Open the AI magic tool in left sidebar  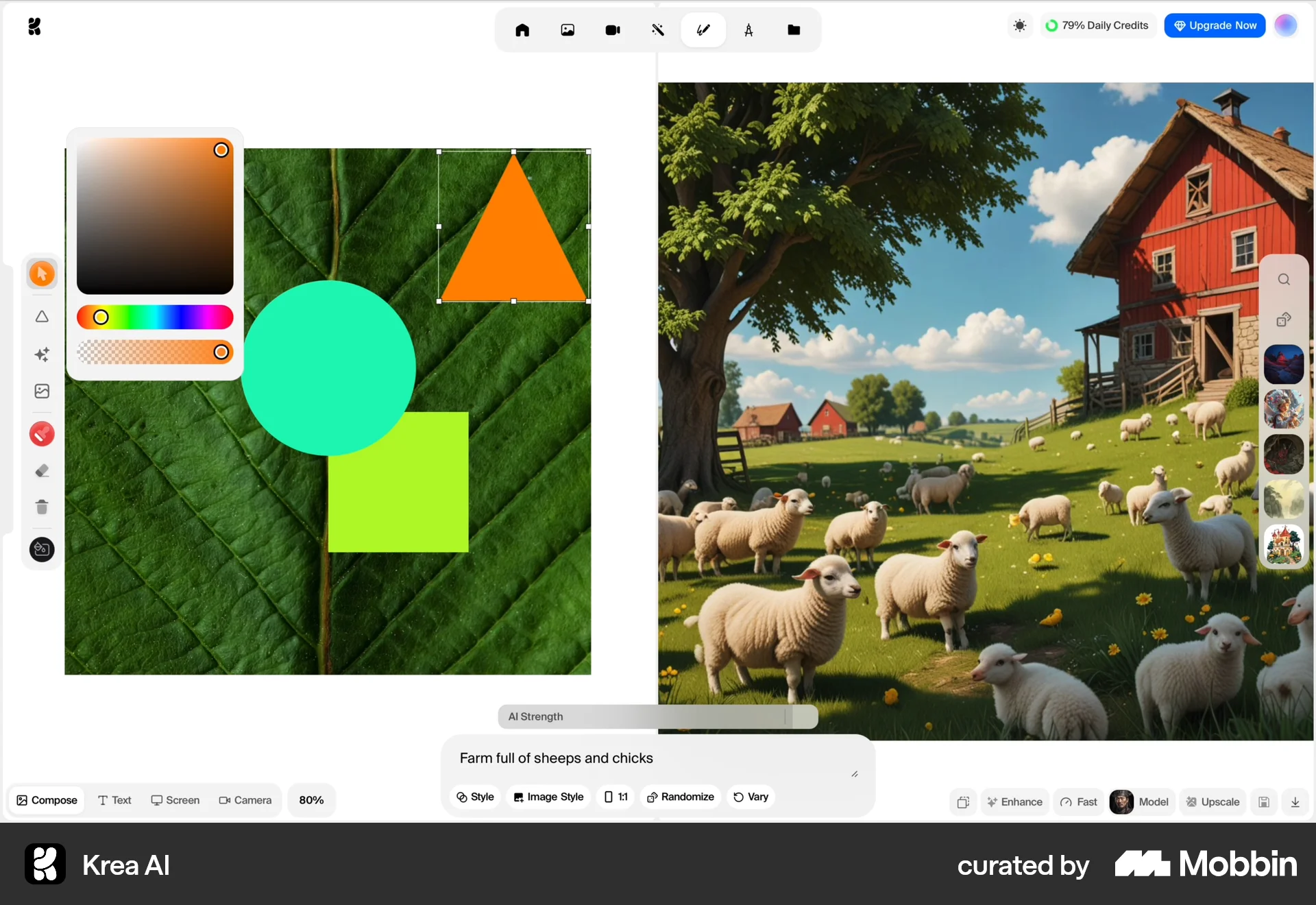[x=41, y=354]
